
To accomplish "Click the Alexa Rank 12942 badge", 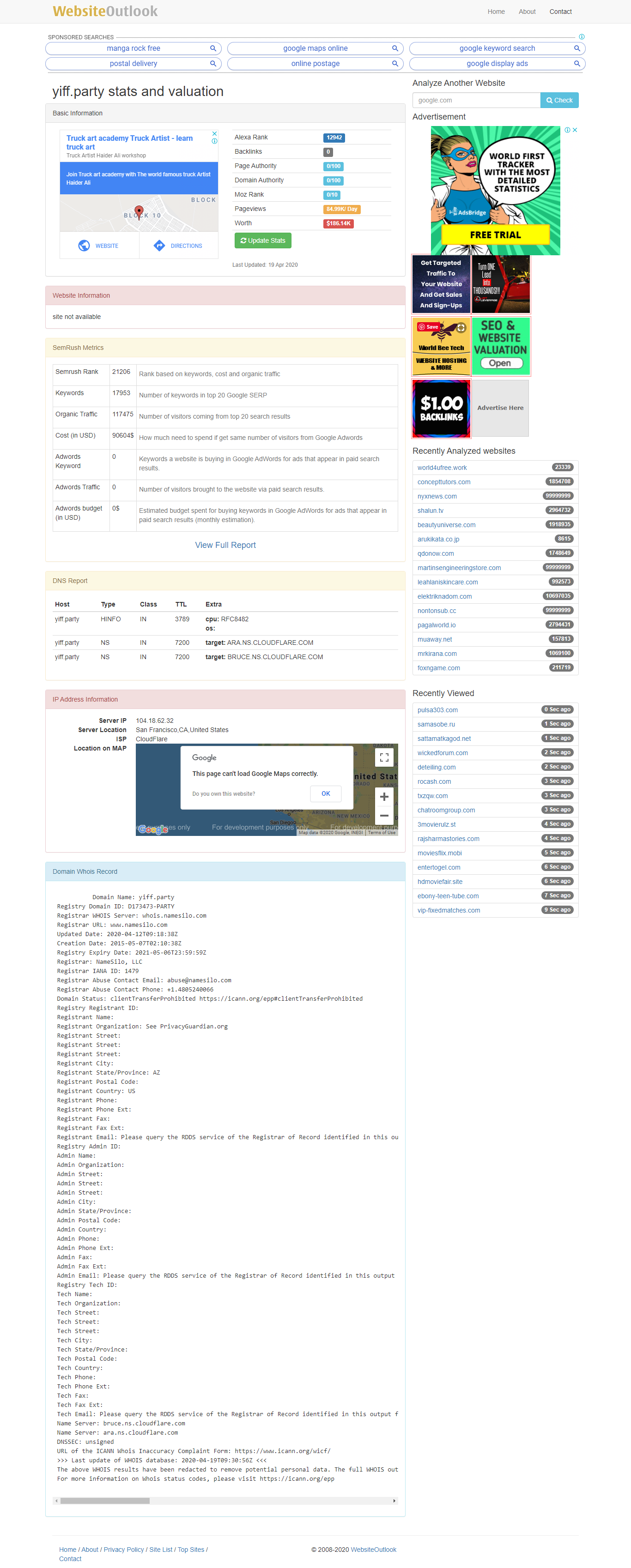I will [x=334, y=138].
